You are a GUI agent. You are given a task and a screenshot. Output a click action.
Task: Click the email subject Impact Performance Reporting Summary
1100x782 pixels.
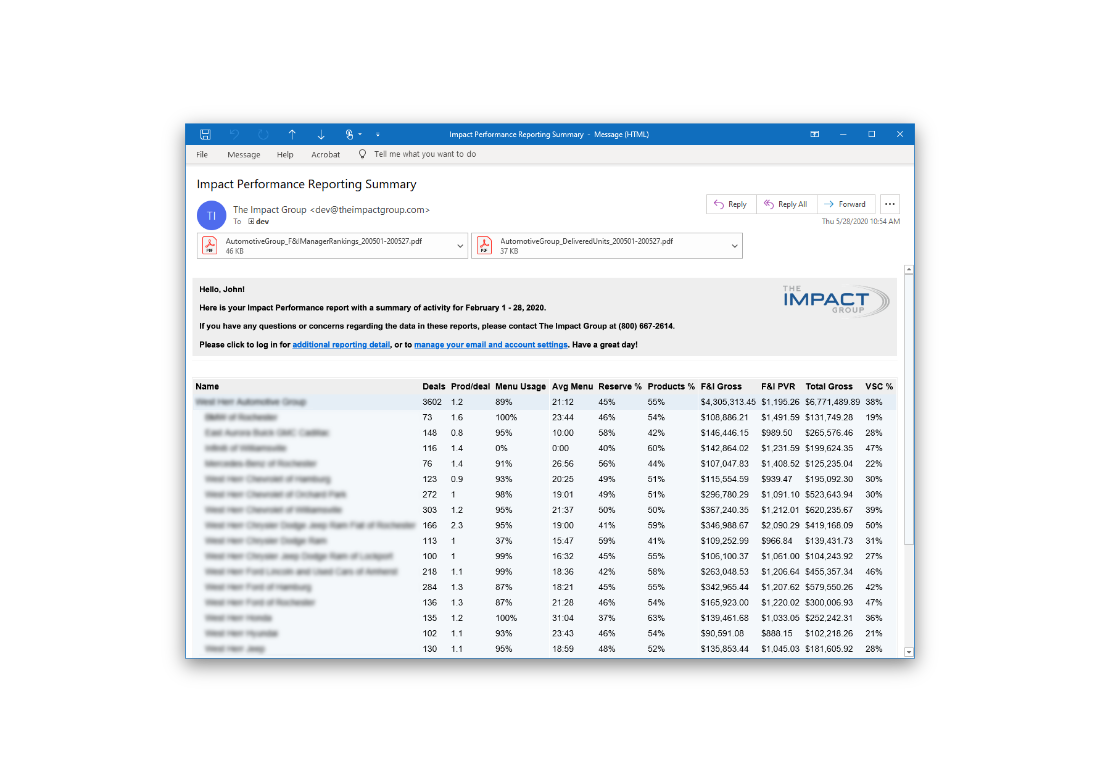(x=307, y=184)
